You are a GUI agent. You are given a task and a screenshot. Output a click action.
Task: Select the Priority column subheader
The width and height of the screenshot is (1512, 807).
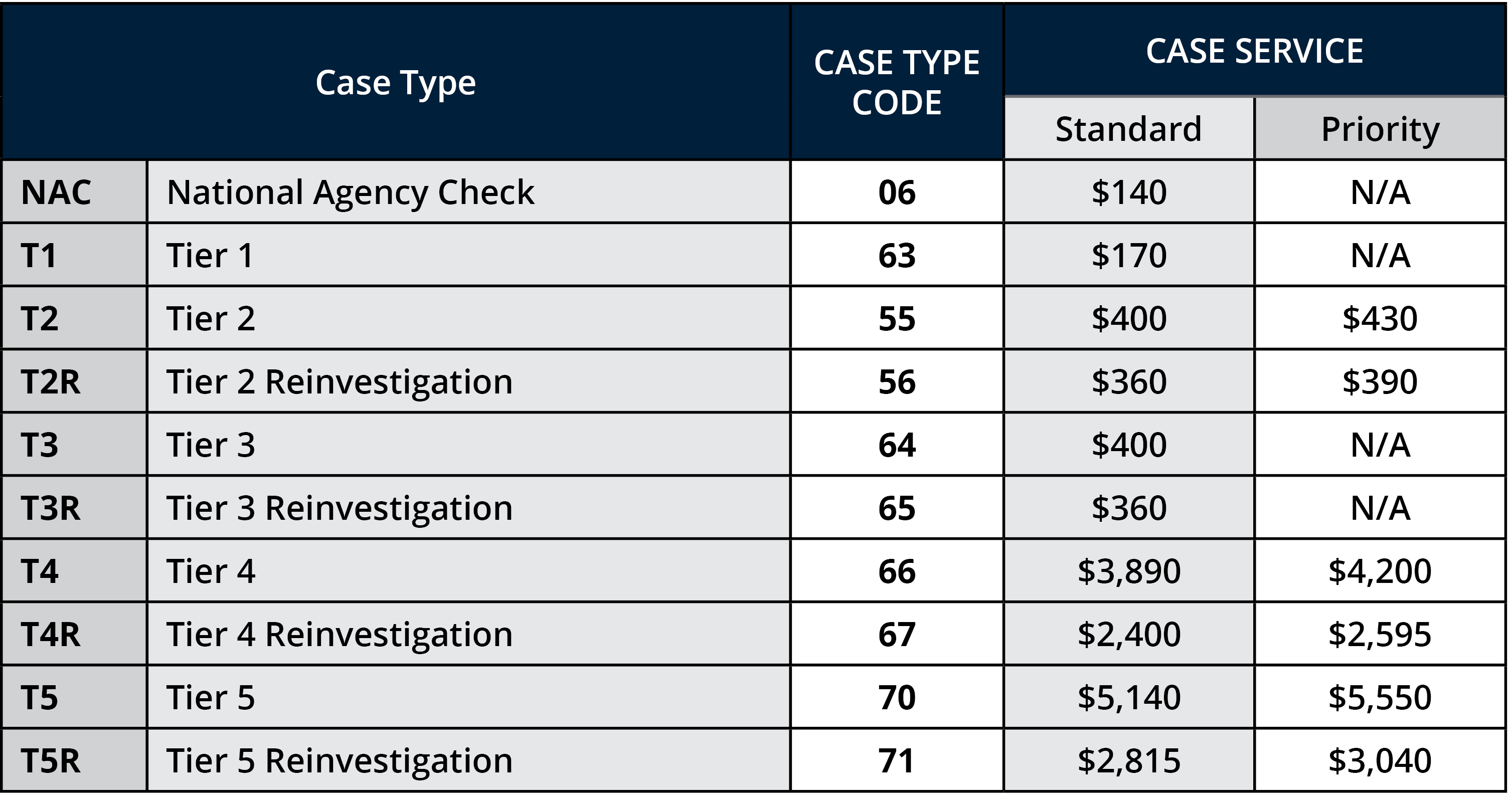point(1380,128)
